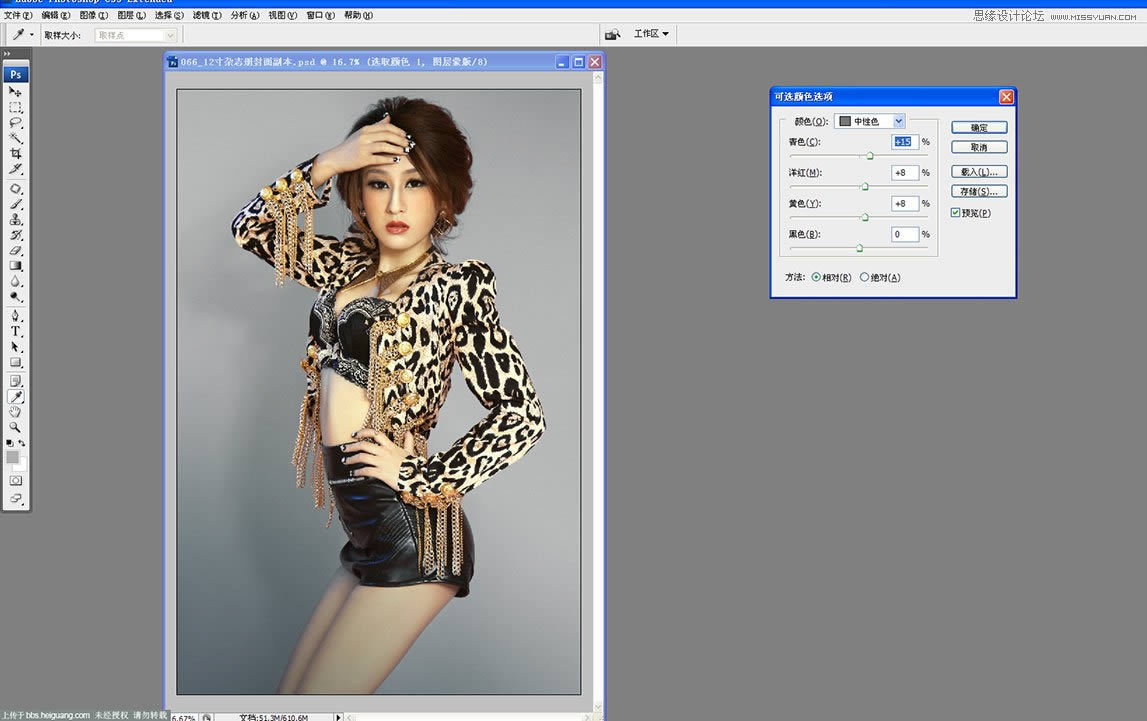Open the 滤镜(T) menu
This screenshot has width=1147, height=721.
[x=207, y=15]
